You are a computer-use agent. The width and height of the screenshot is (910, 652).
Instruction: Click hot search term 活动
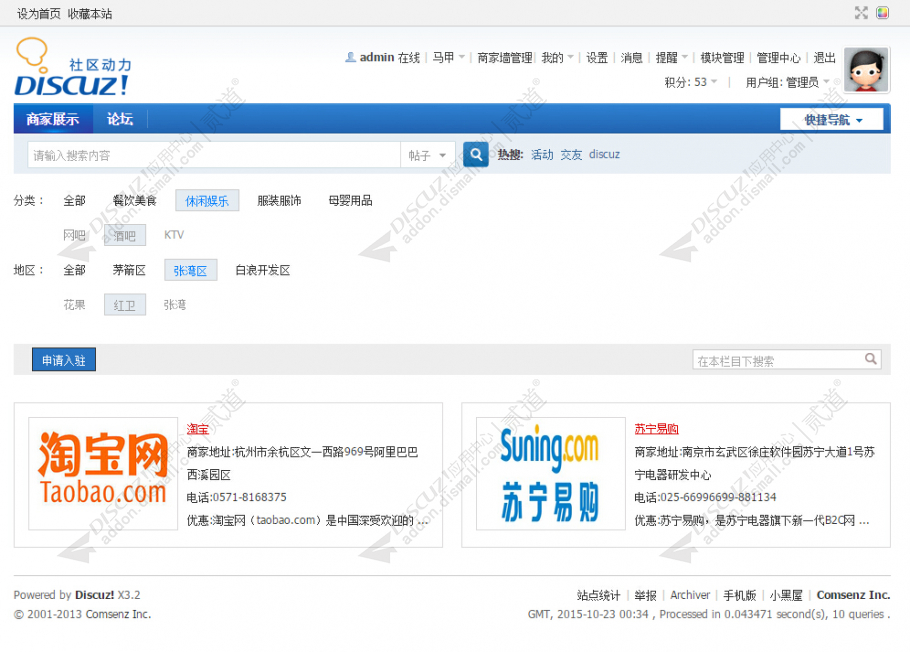(x=543, y=154)
